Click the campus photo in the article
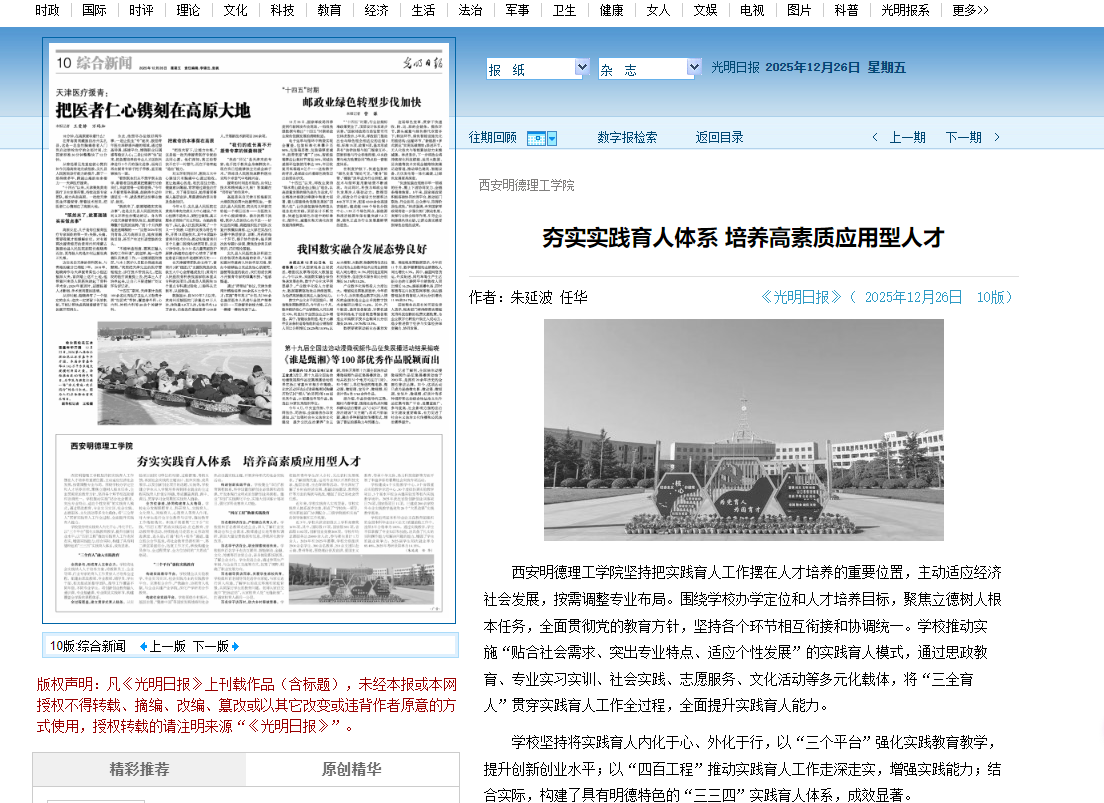The height and width of the screenshot is (803, 1104). [x=743, y=429]
